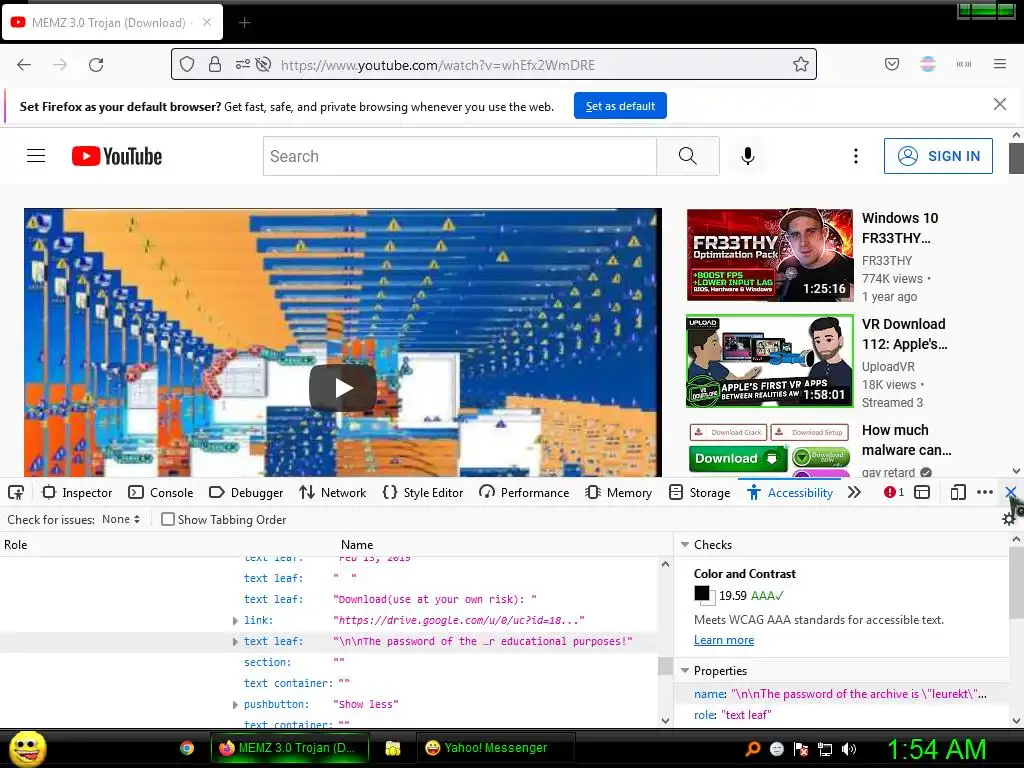Dismiss the default browser notification bar
The width and height of the screenshot is (1024, 768).
pos(1000,104)
